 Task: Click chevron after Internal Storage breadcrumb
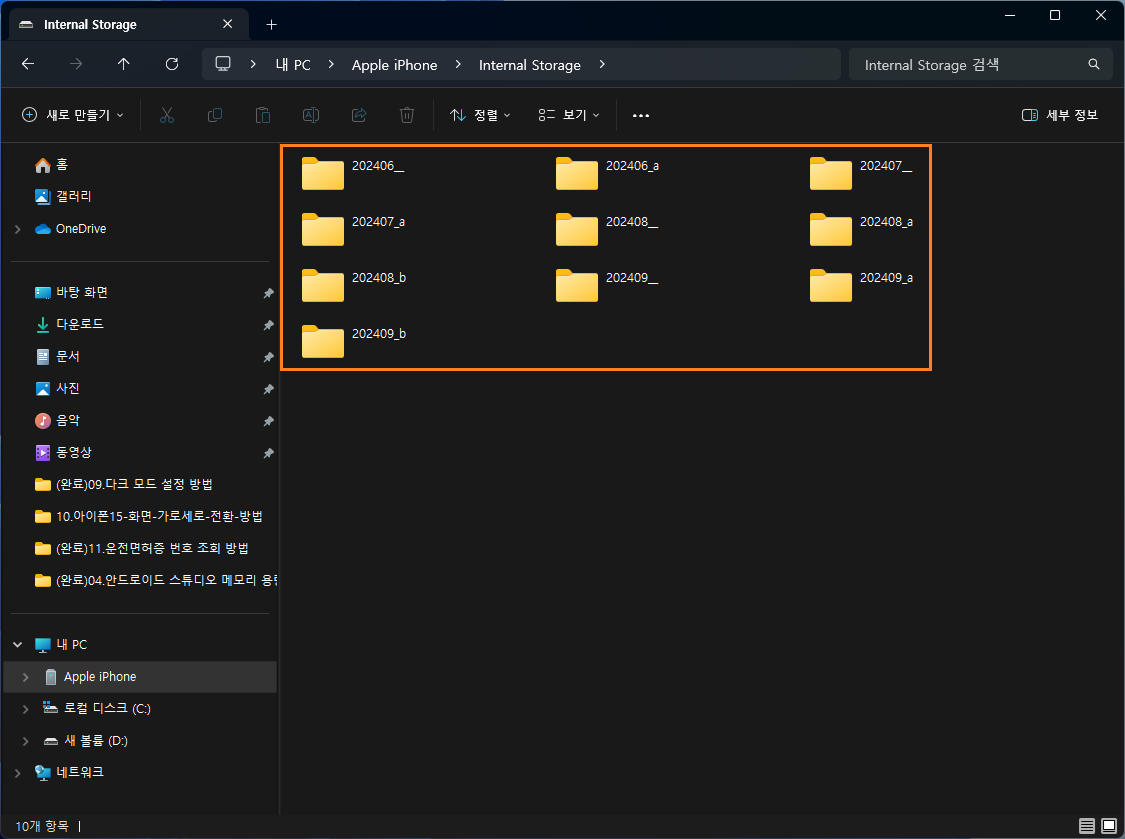pyautogui.click(x=602, y=65)
